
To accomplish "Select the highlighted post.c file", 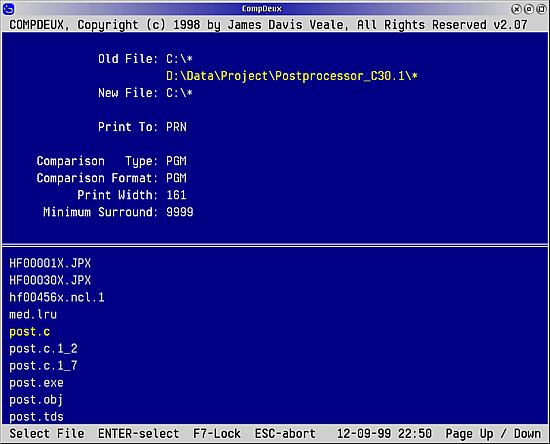I will point(30,331).
